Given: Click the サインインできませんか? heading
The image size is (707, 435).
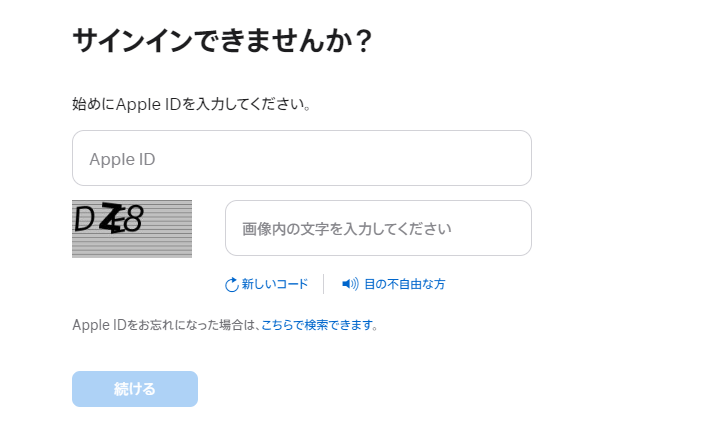Looking at the screenshot, I should click(x=222, y=41).
